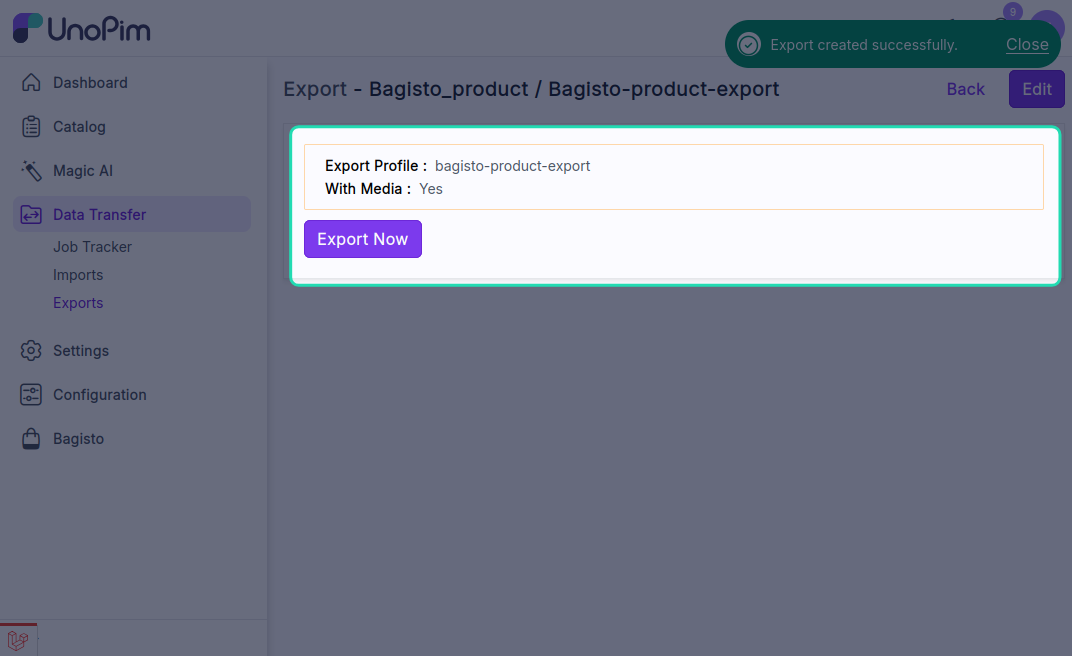Open Configuration sliders icon

[x=31, y=395]
